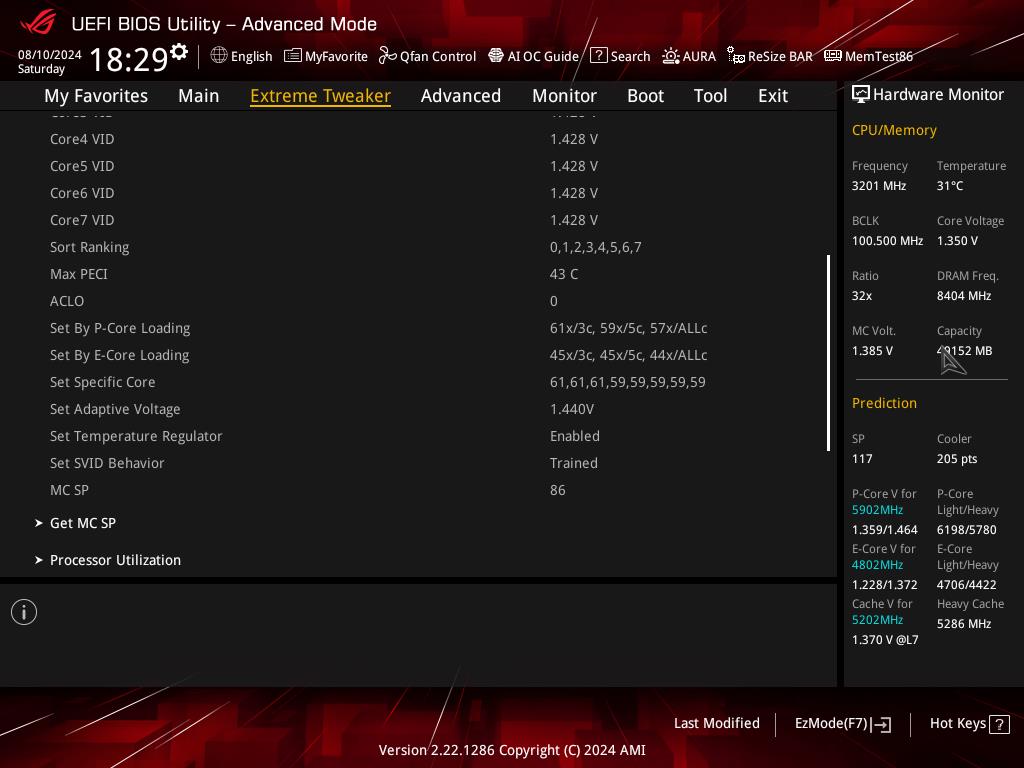Image resolution: width=1024 pixels, height=768 pixels.
Task: Click the ROG logo icon
Action: [x=38, y=23]
